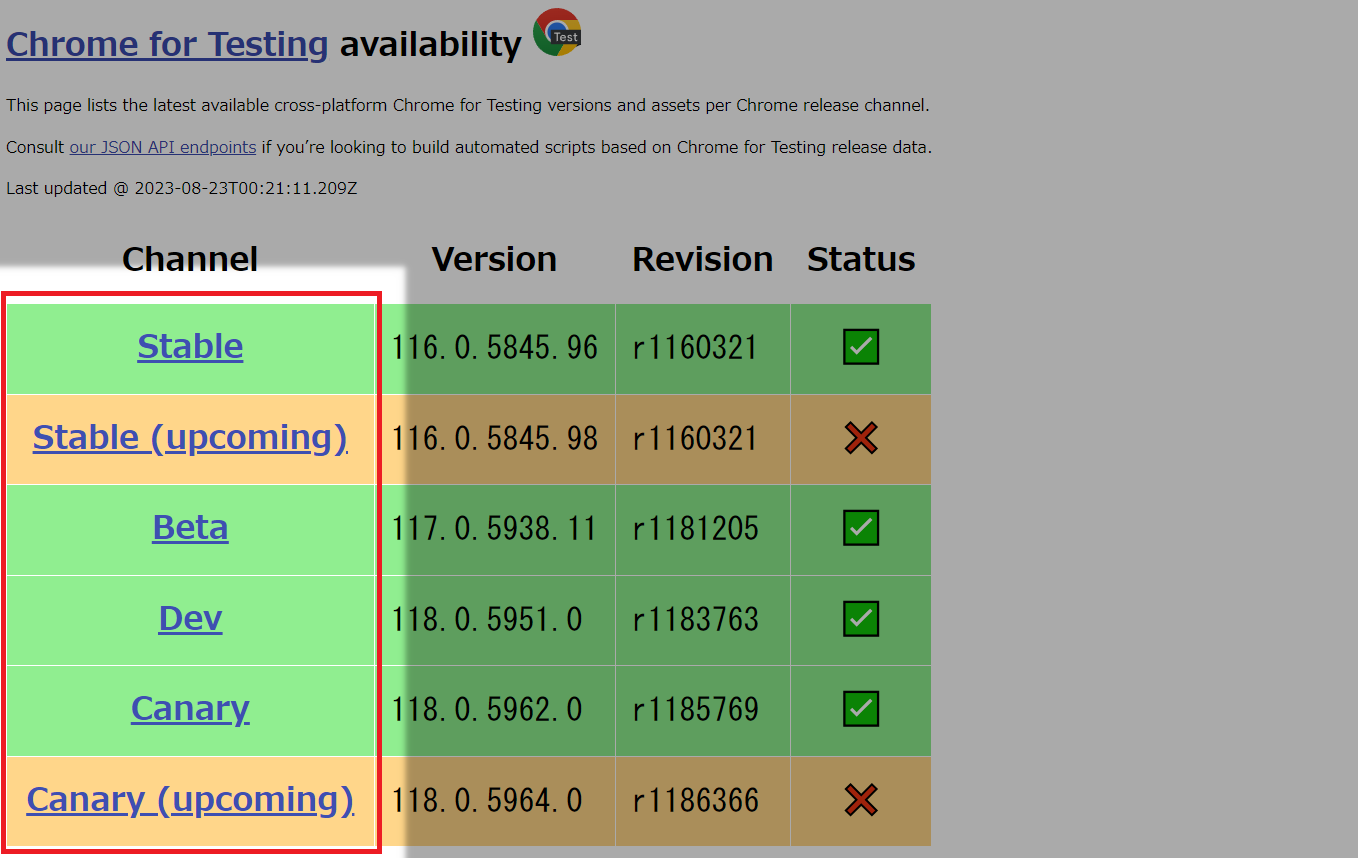Click the green checkmark in Beta row
Viewport: 1358px width, 858px height.
[x=861, y=527]
